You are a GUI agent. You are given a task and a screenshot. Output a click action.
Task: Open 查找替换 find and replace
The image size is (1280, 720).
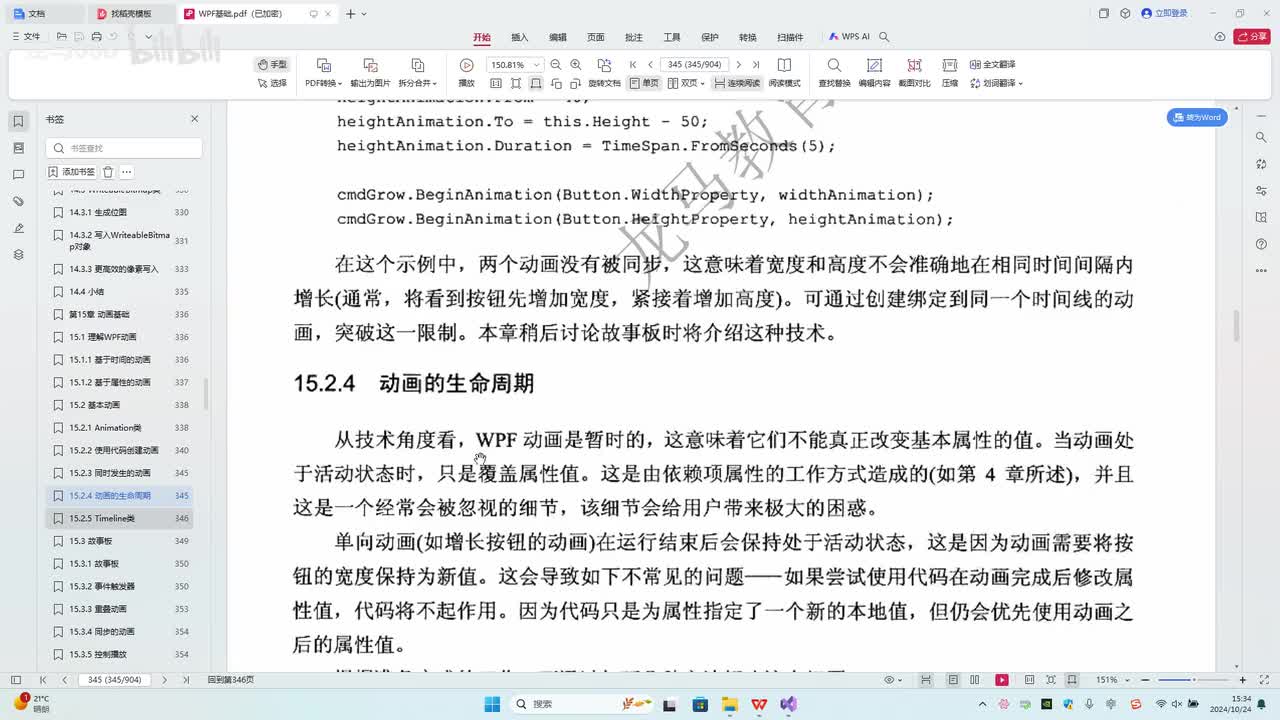coord(834,72)
